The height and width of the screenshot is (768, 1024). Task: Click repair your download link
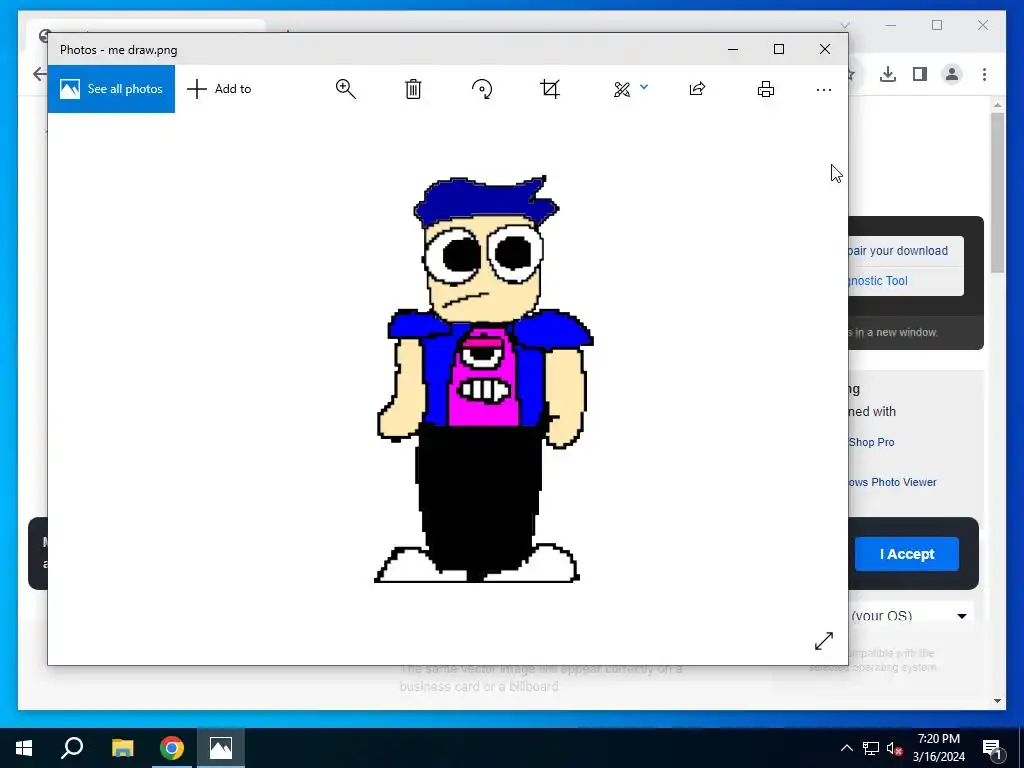point(898,251)
